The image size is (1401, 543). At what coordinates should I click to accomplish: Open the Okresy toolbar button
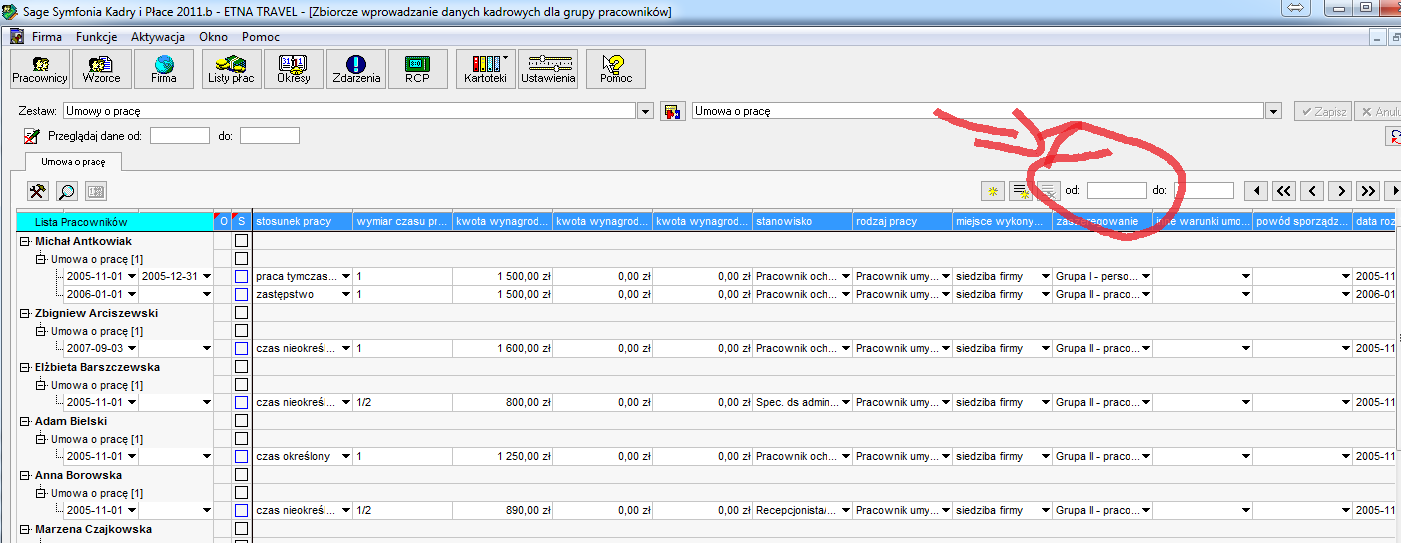(x=294, y=68)
